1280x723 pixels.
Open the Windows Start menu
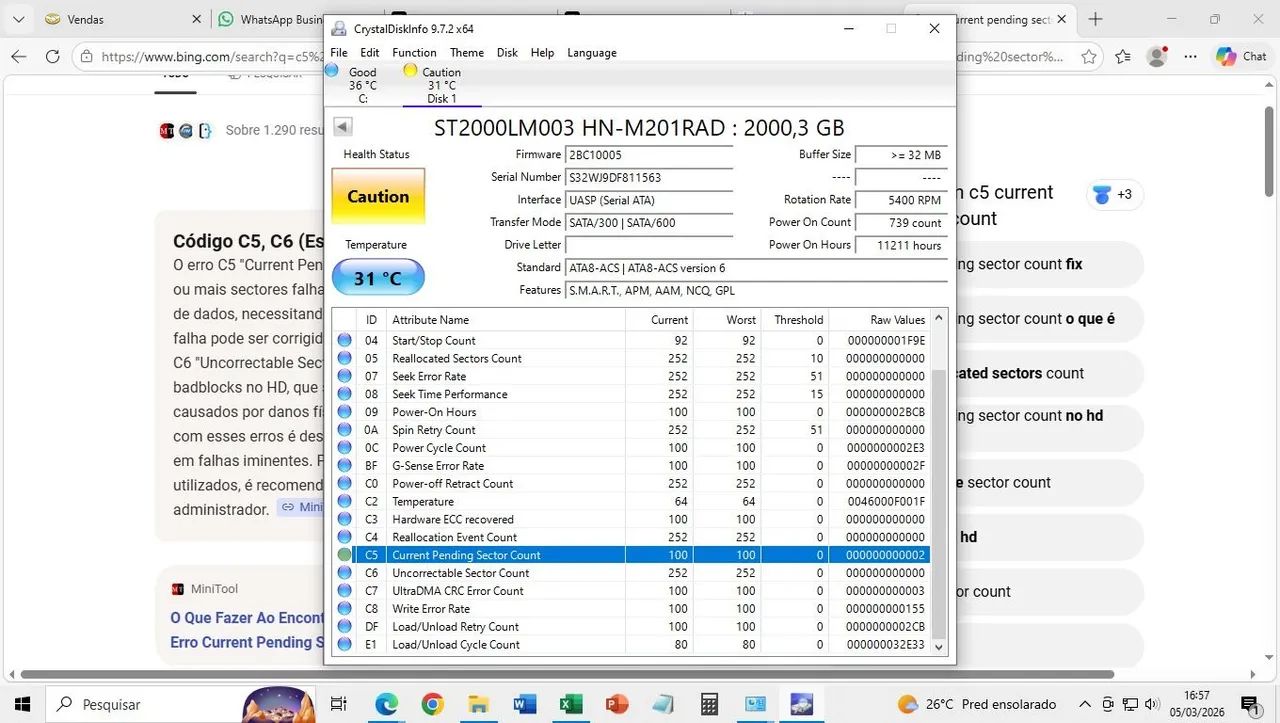click(21, 704)
